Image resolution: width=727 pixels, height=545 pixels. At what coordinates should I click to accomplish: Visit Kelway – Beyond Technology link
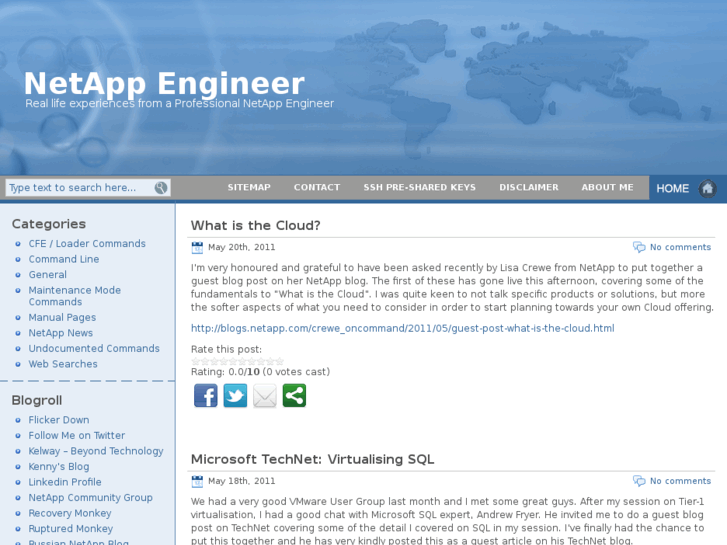point(96,451)
